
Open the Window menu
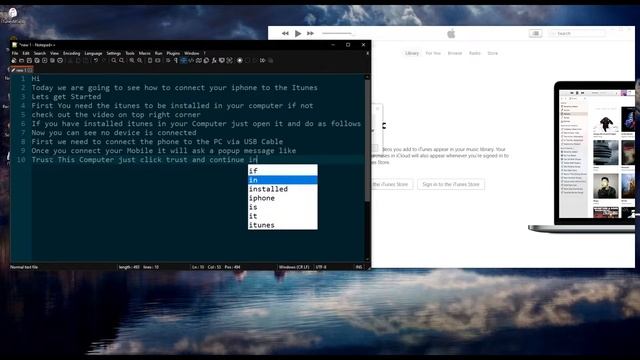(x=191, y=53)
